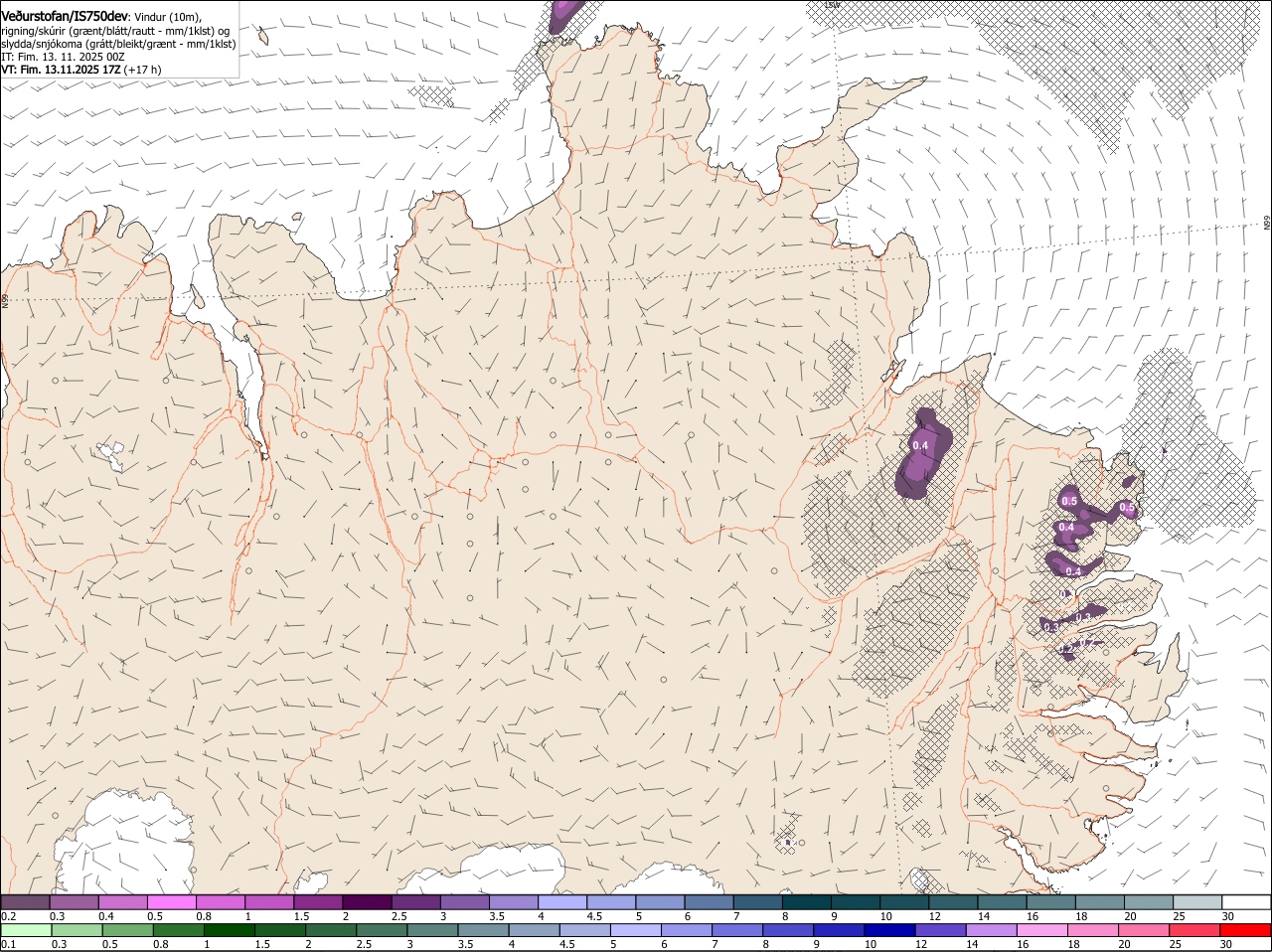Click the large purple precipitation area marked 0.4
1272x952 pixels.
pyautogui.click(x=923, y=454)
